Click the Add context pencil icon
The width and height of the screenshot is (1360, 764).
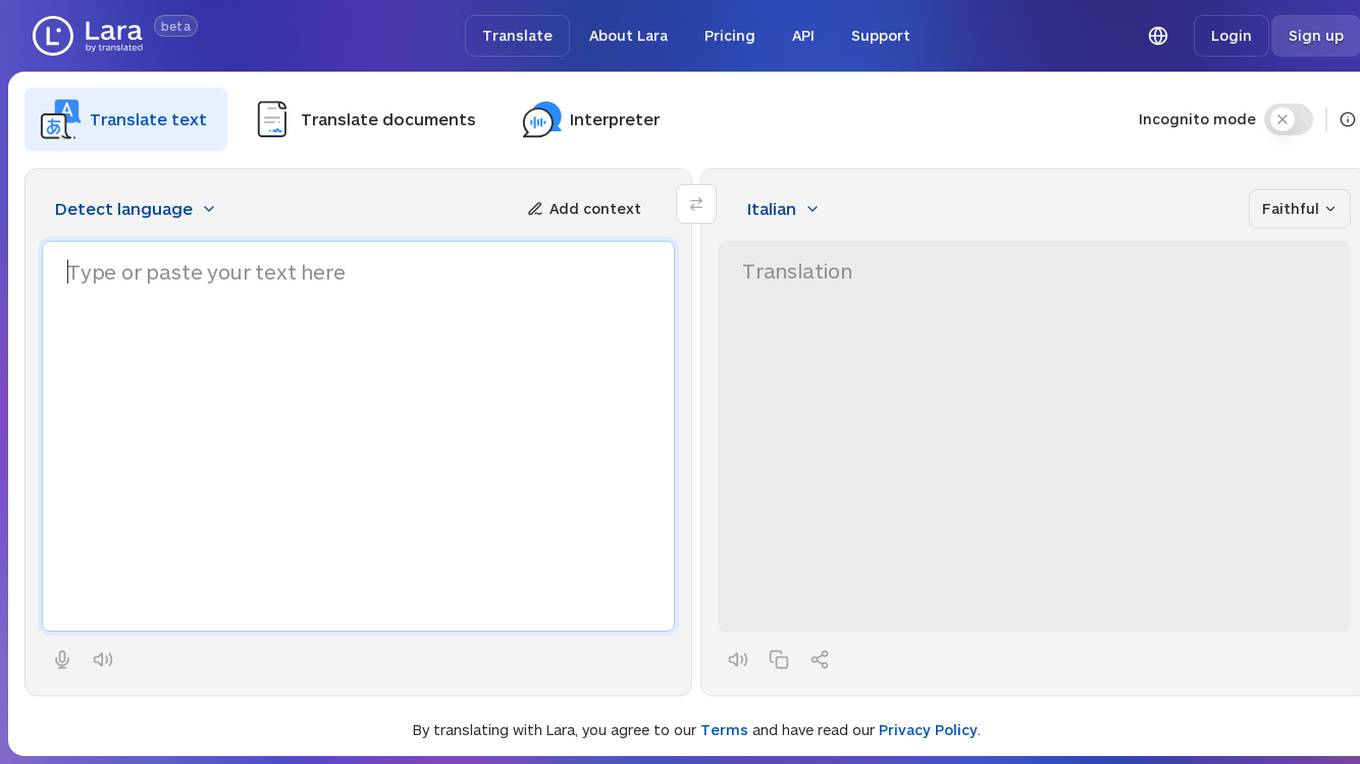pyautogui.click(x=535, y=209)
